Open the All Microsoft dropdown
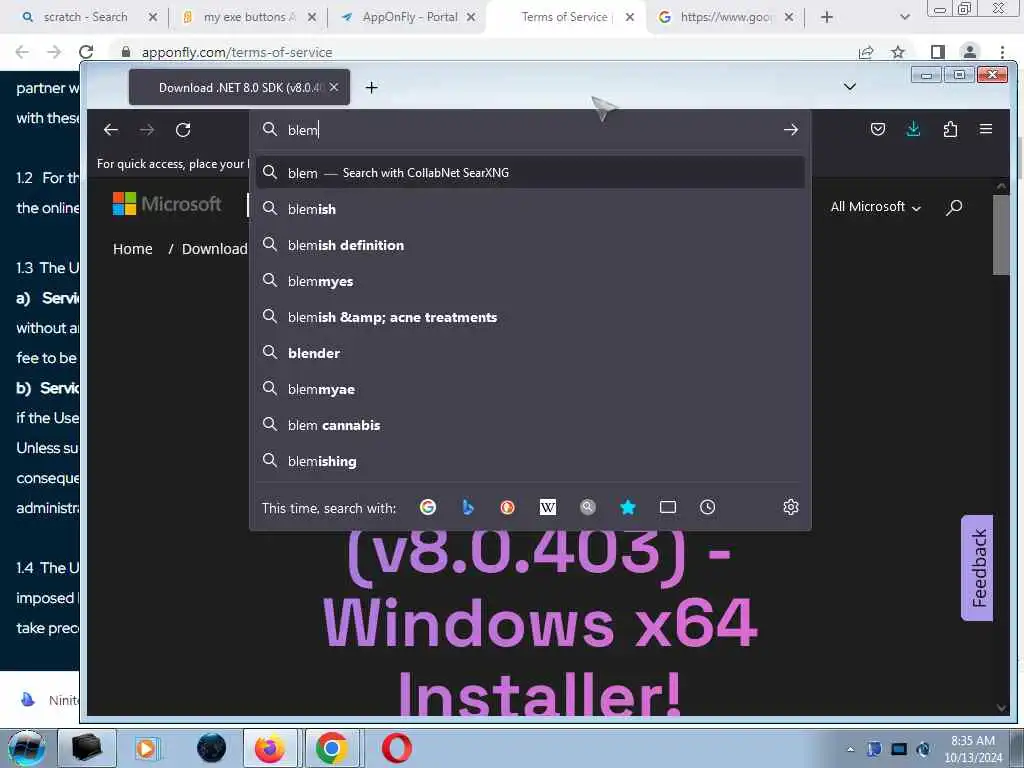Screen dimensions: 1024x768 coord(875,207)
